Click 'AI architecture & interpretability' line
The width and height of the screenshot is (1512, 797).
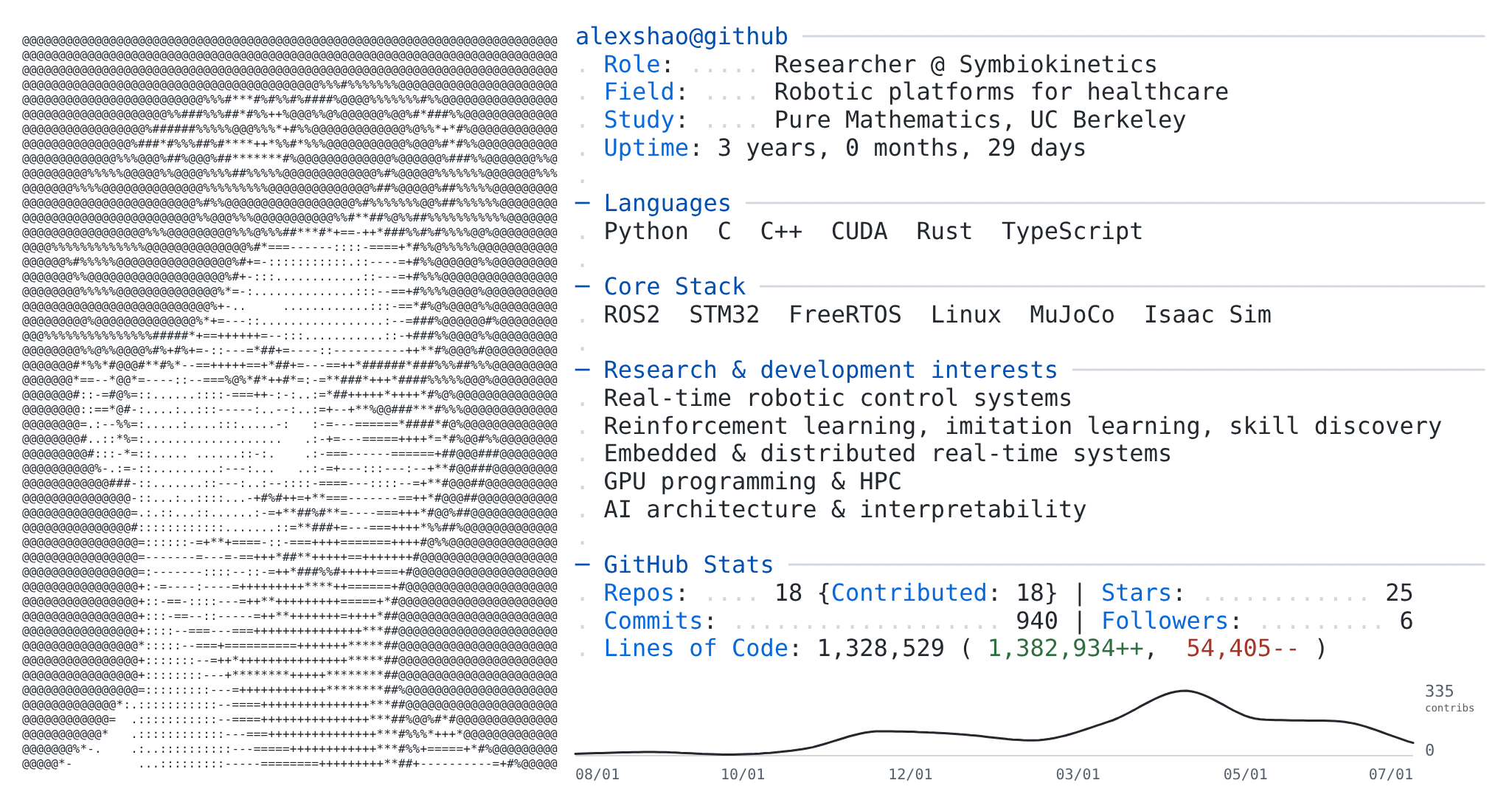pyautogui.click(x=845, y=509)
